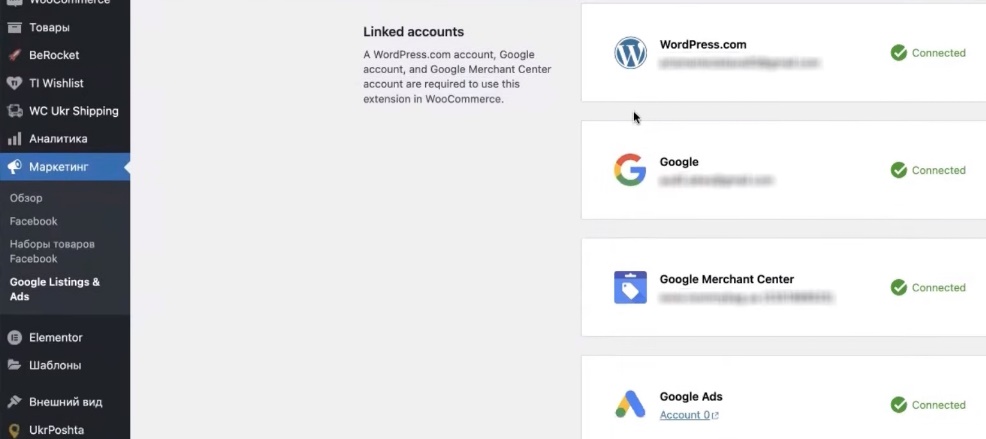Select the Маркетинг menu item
986x439 pixels.
[x=59, y=167]
